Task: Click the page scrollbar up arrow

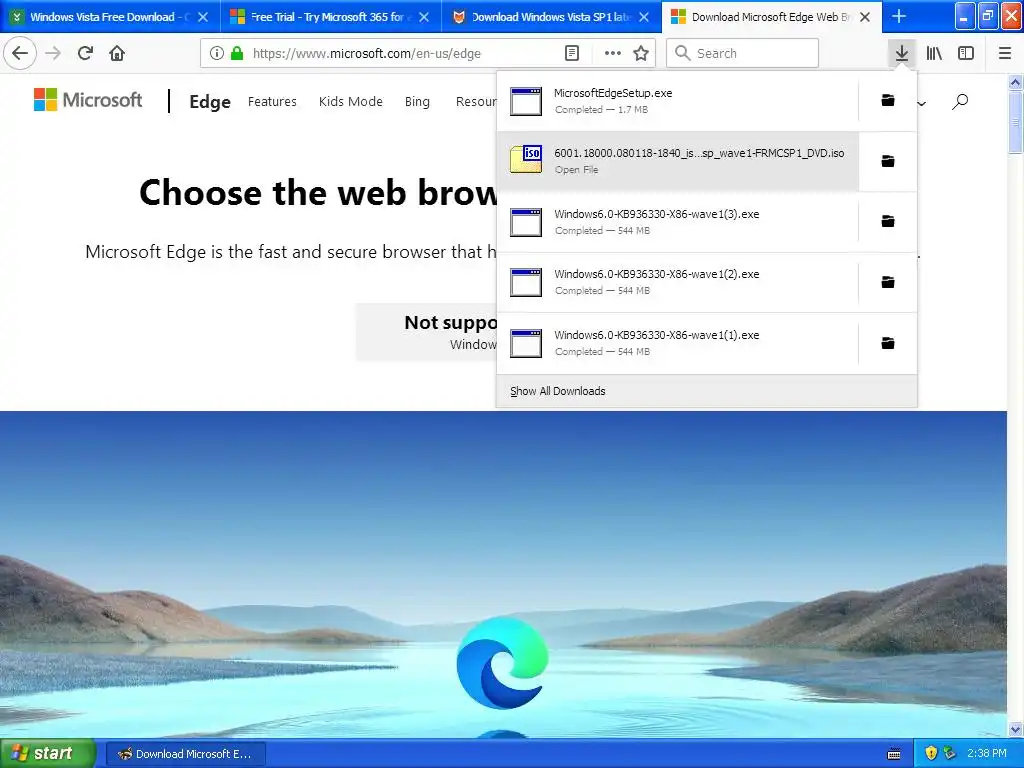Action: 1015,82
